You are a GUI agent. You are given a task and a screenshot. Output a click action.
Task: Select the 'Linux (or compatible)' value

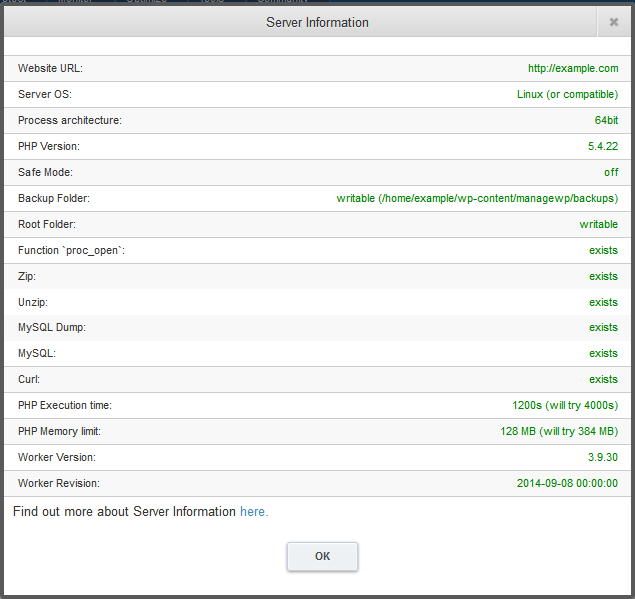tap(567, 94)
